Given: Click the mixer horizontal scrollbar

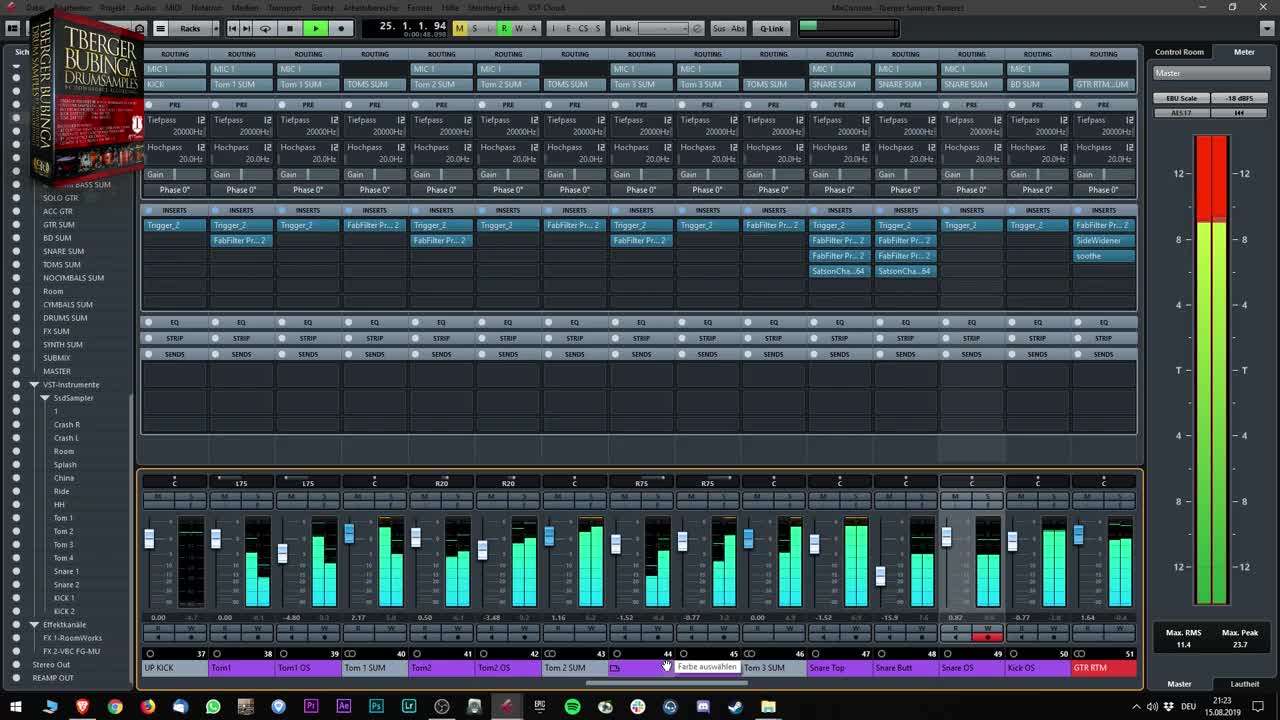Looking at the screenshot, I should (x=667, y=683).
